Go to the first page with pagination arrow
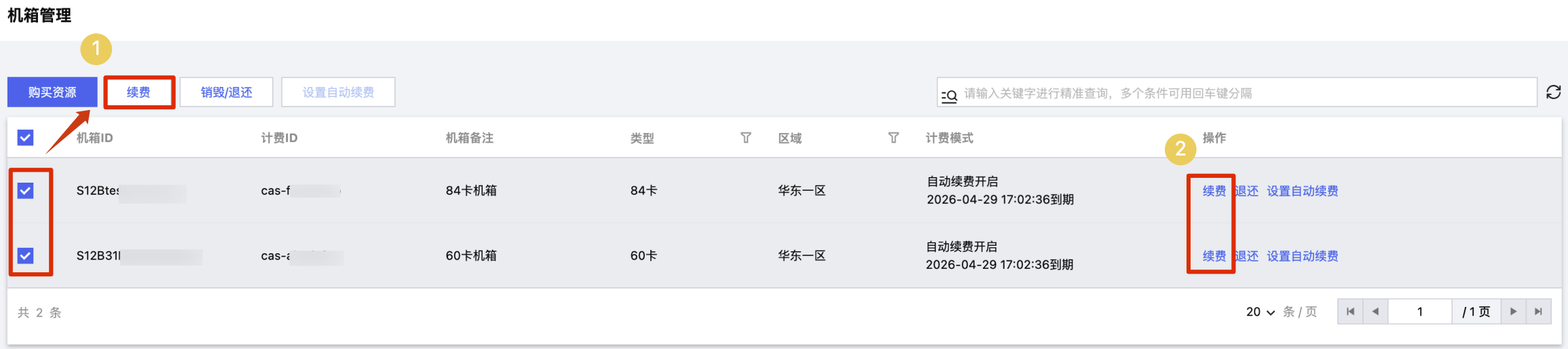 click(x=1350, y=312)
